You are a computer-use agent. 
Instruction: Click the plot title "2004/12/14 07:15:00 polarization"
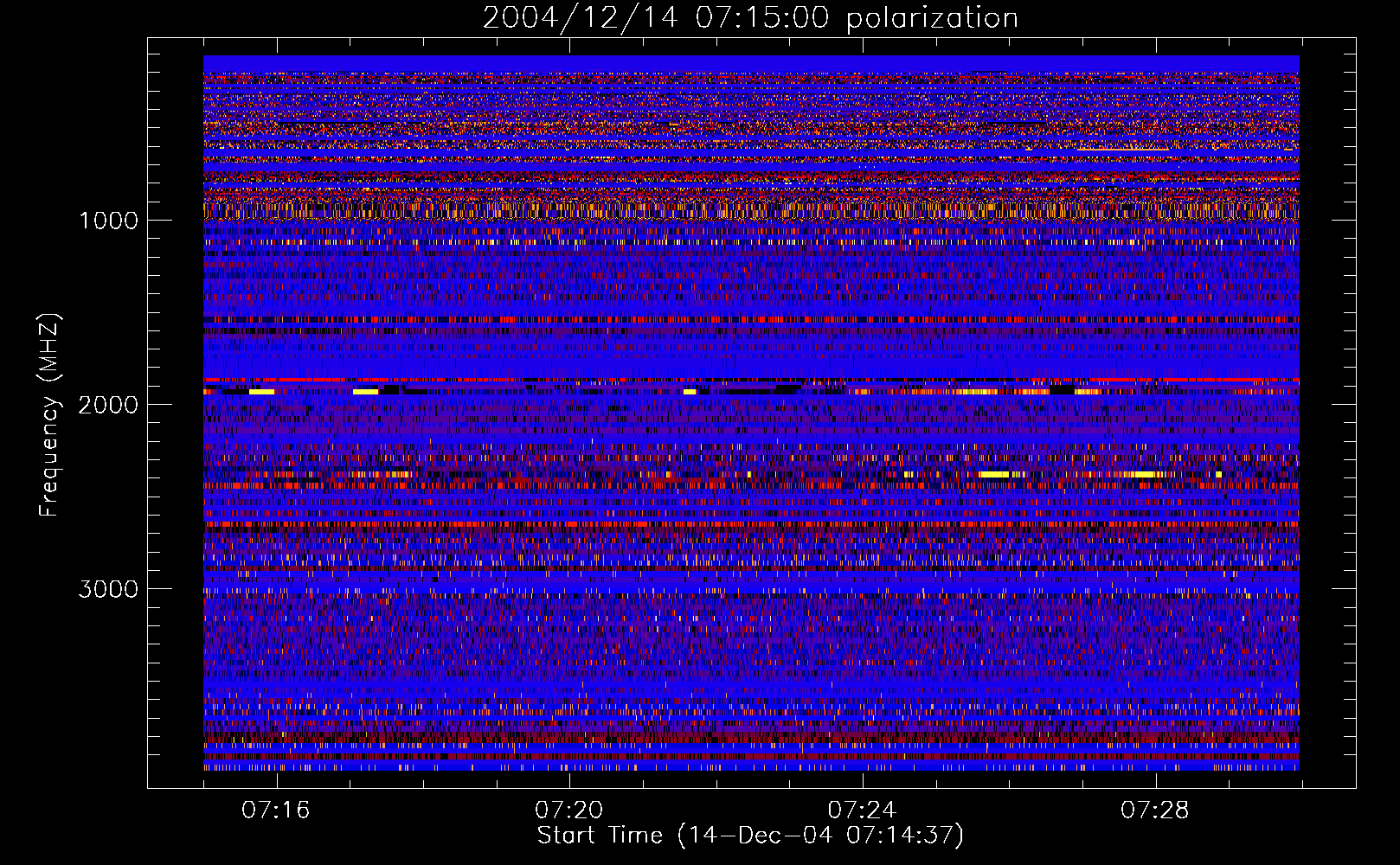750,18
